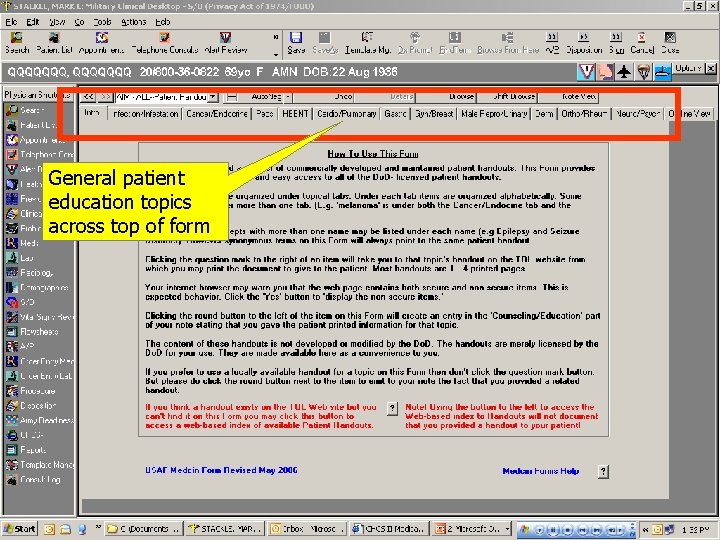Click the Undo button on the form toolbar
The width and height of the screenshot is (720, 540).
click(x=323, y=97)
